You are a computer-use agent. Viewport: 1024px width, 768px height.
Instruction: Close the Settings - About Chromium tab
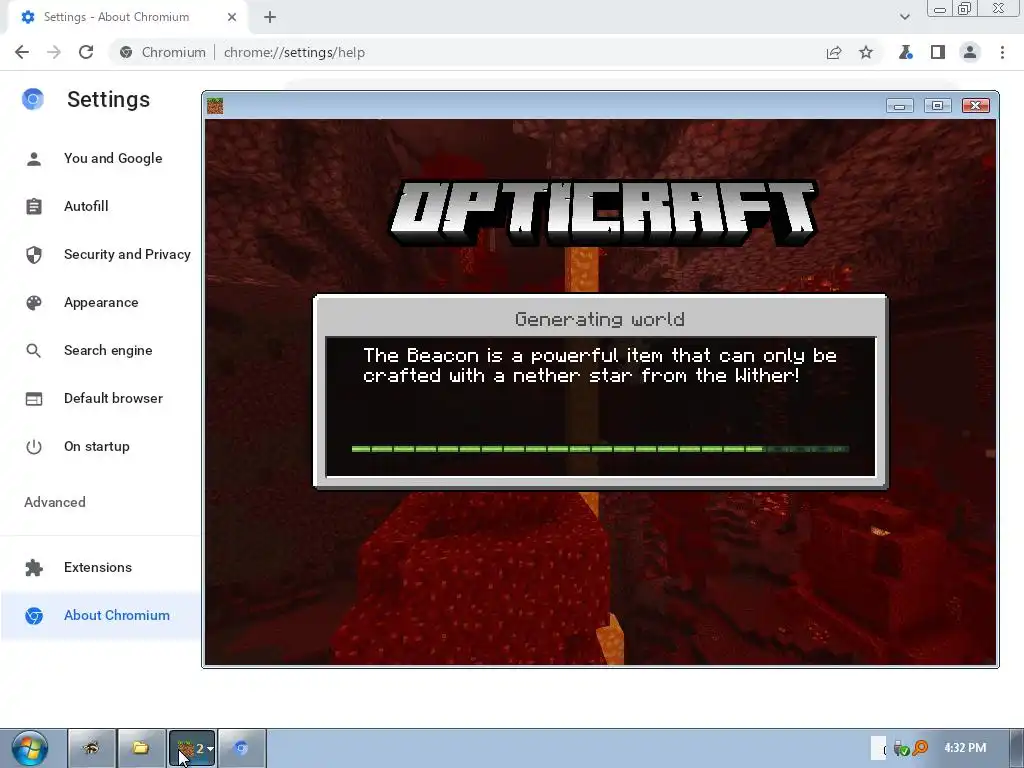pos(232,17)
